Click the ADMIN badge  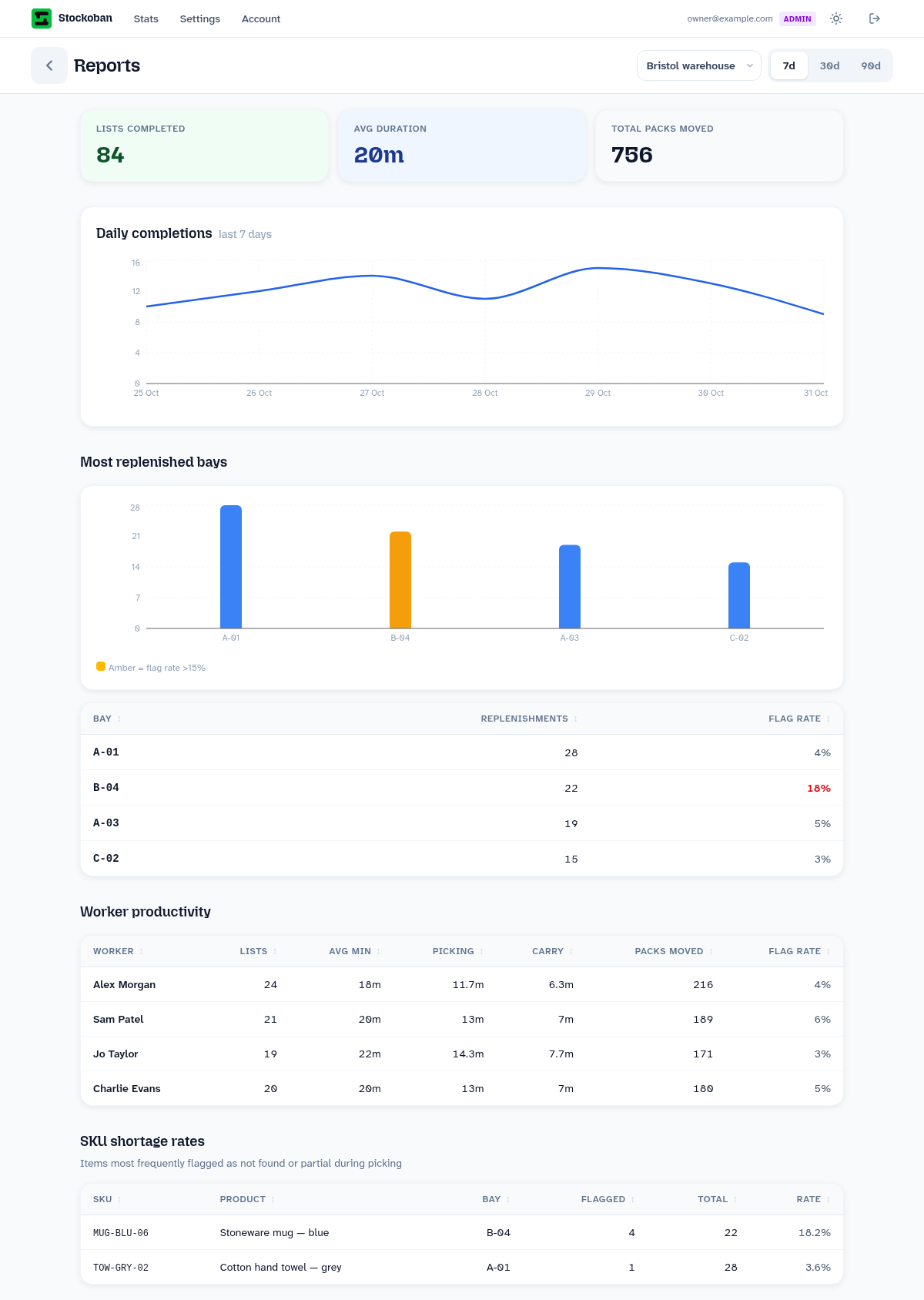pos(798,18)
